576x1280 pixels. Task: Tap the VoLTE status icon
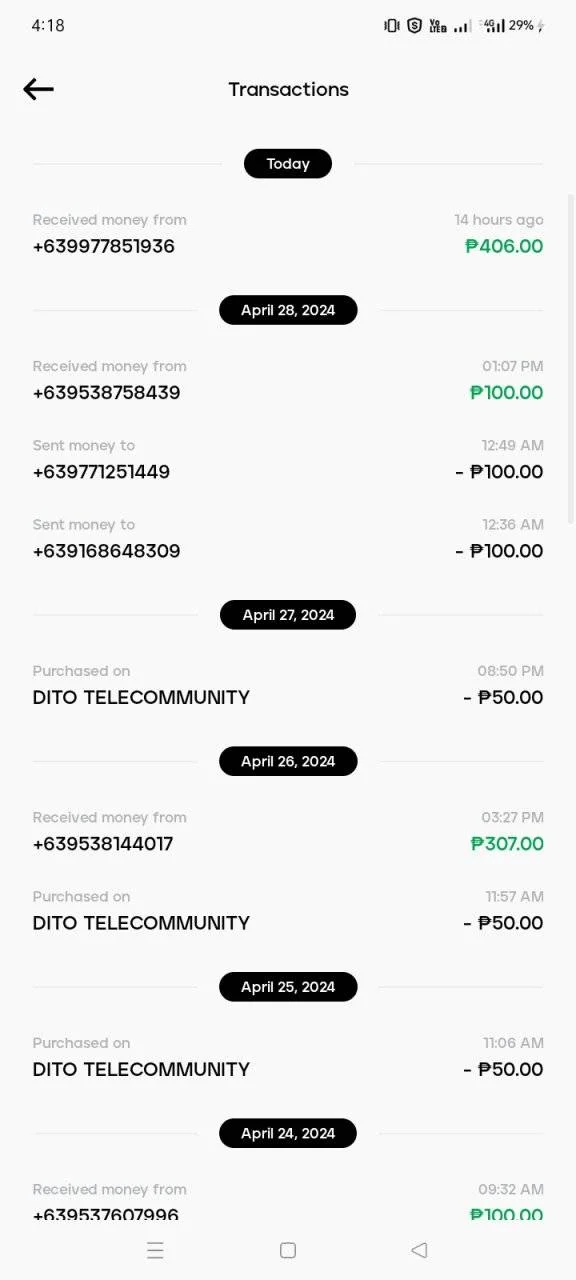point(438,25)
